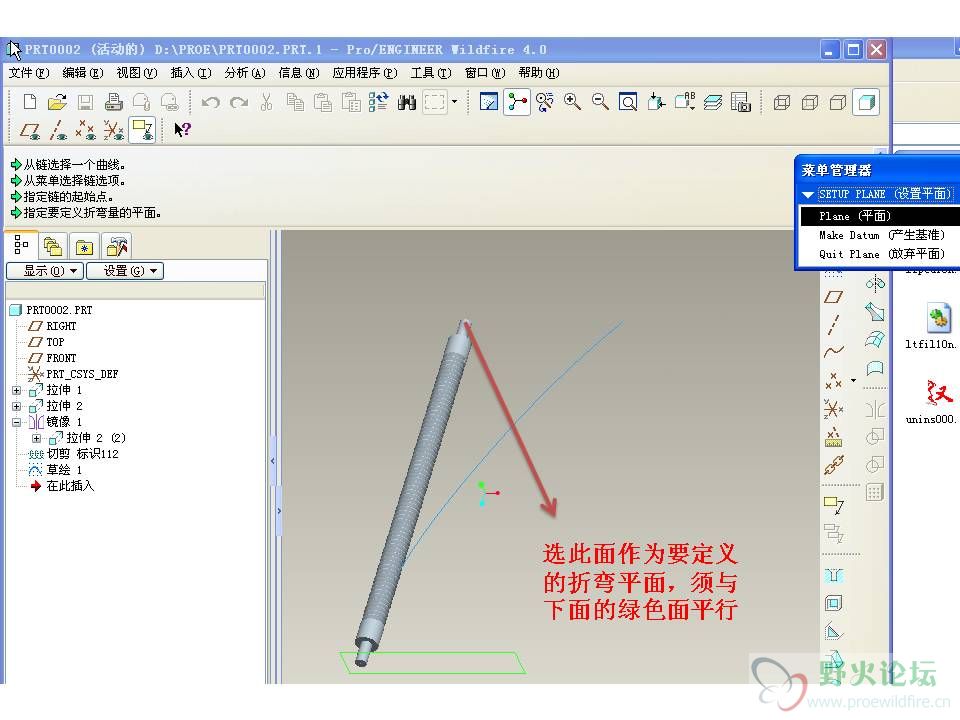The height and width of the screenshot is (720, 960).
Task: Select the FRONT datum plane
Action: pyautogui.click(x=53, y=358)
